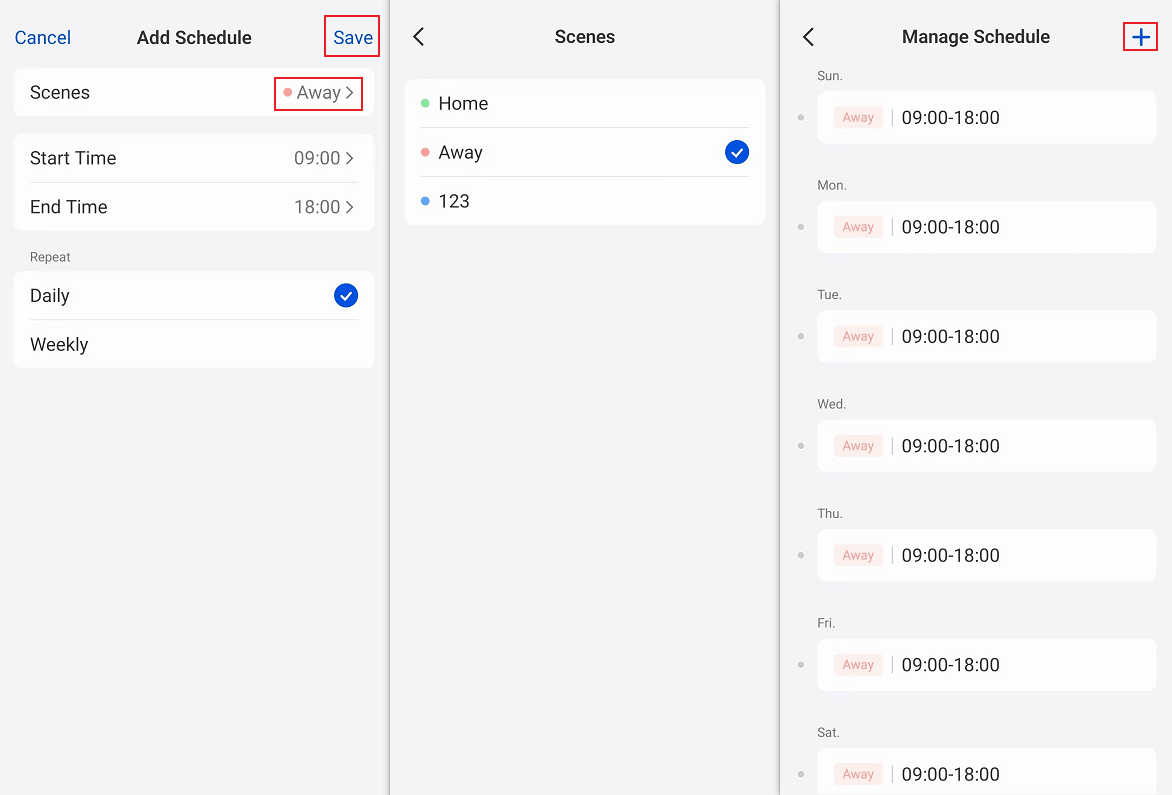The height and width of the screenshot is (795, 1172).
Task: Go back from the Manage Schedule screen
Action: coord(808,37)
